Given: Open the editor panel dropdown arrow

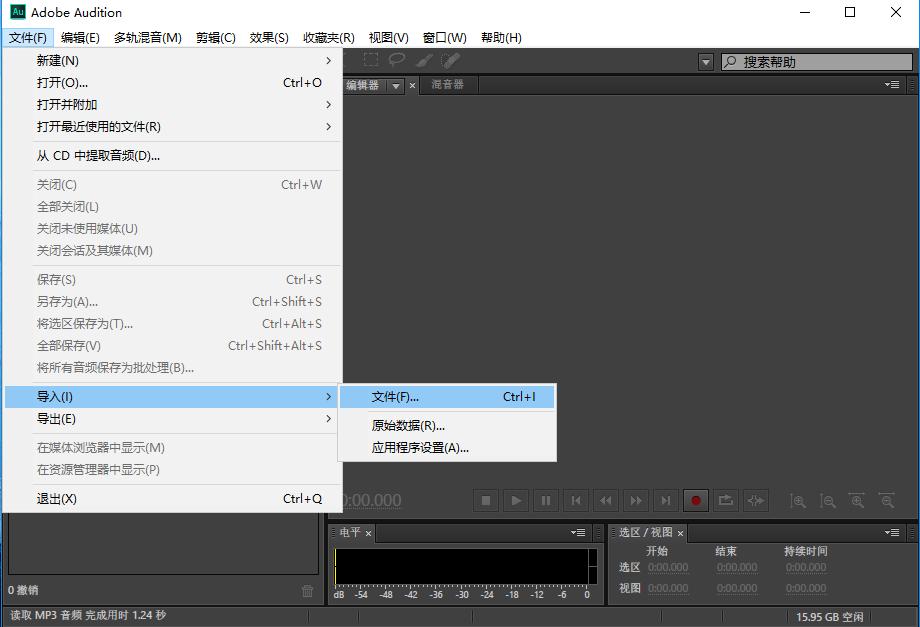Looking at the screenshot, I should [x=396, y=85].
